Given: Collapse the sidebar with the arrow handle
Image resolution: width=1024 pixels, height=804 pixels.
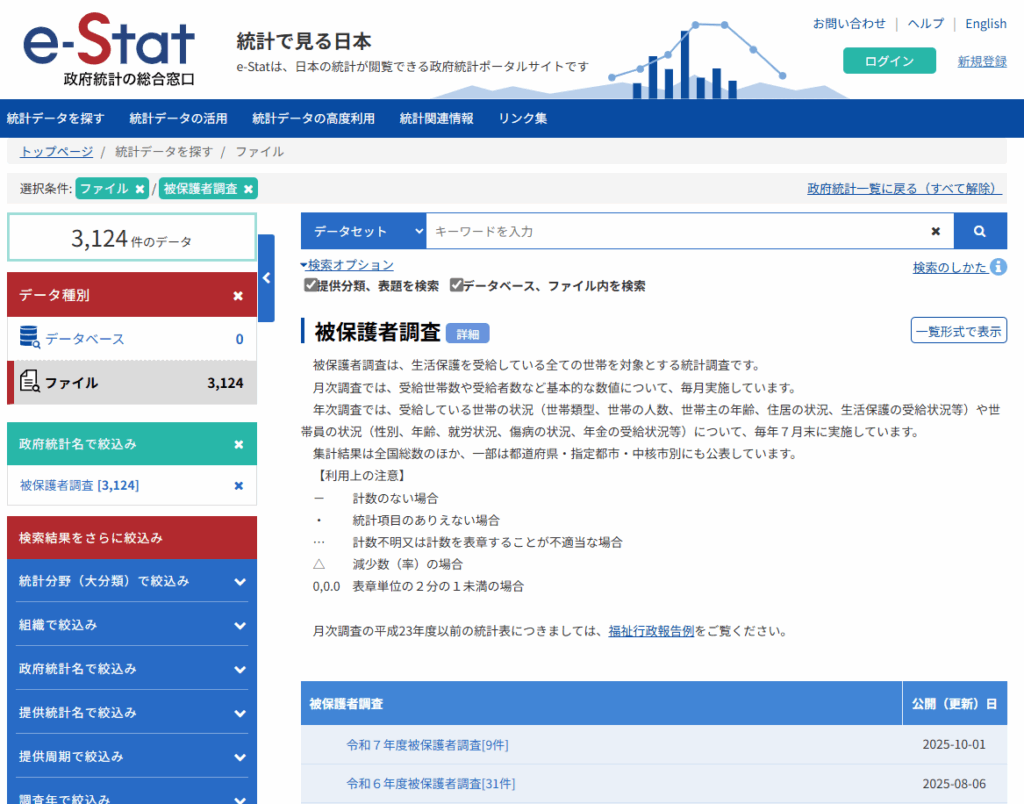Looking at the screenshot, I should 266,278.
